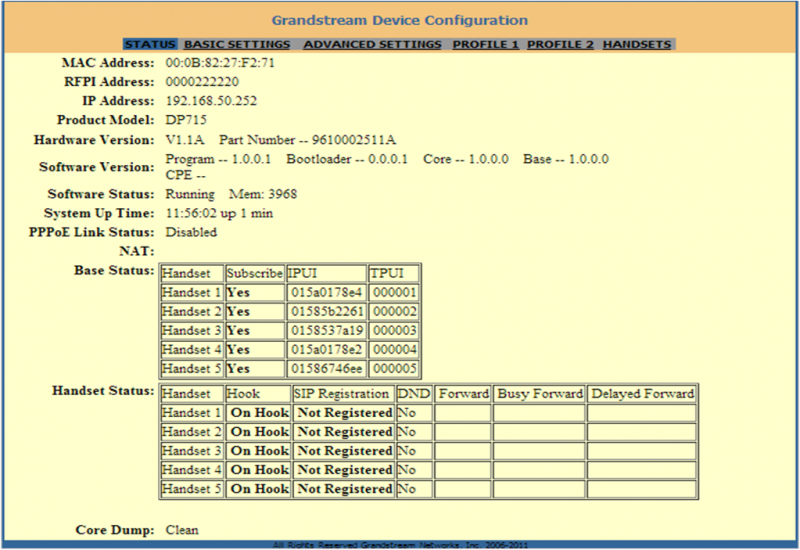This screenshot has width=800, height=550.
Task: Click On Hook for Handset 1
Action: coord(258,413)
